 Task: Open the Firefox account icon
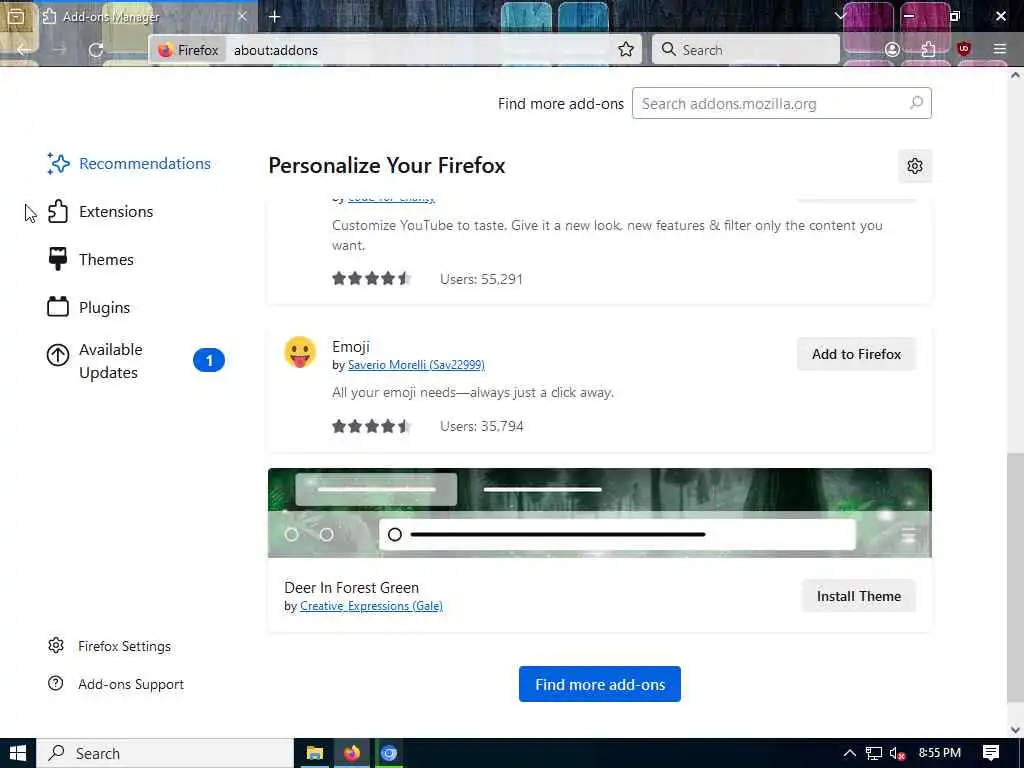click(x=892, y=50)
